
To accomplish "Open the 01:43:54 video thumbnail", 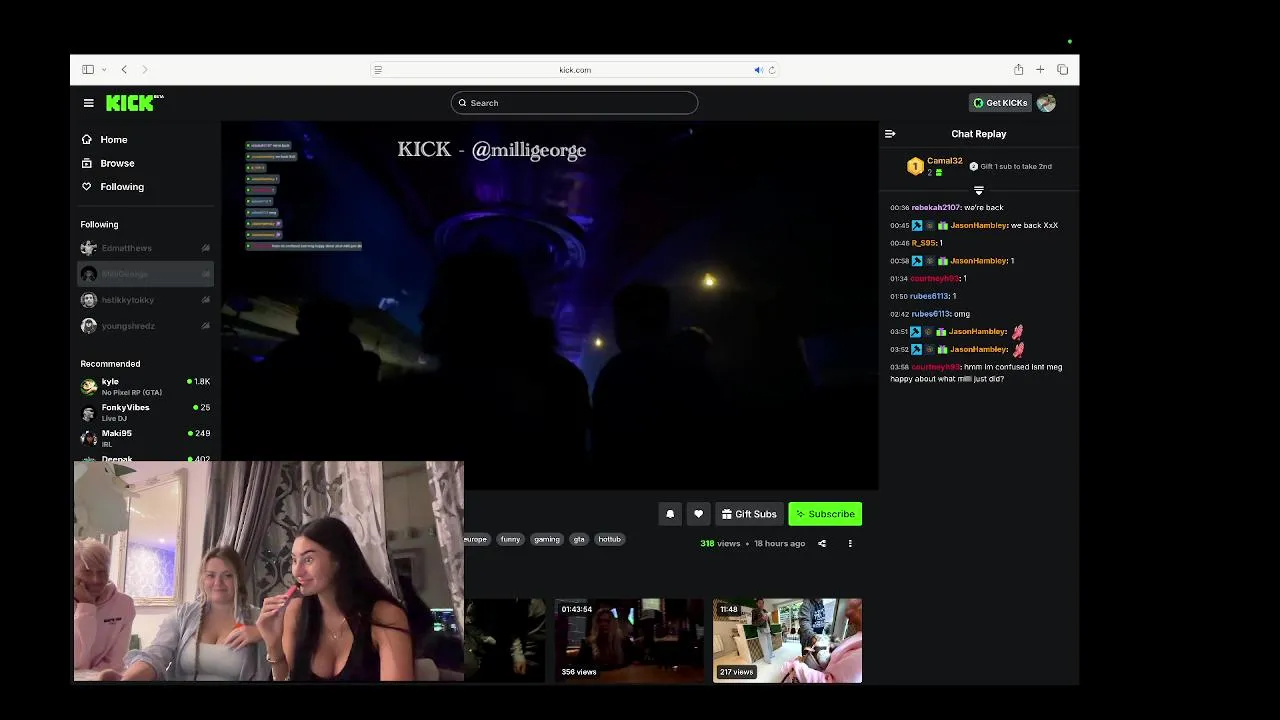I will (x=629, y=640).
